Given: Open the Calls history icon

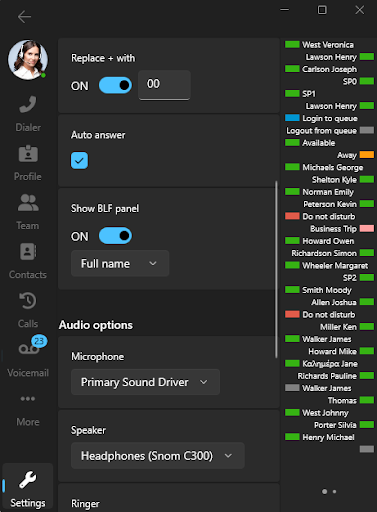Looking at the screenshot, I should (28, 301).
